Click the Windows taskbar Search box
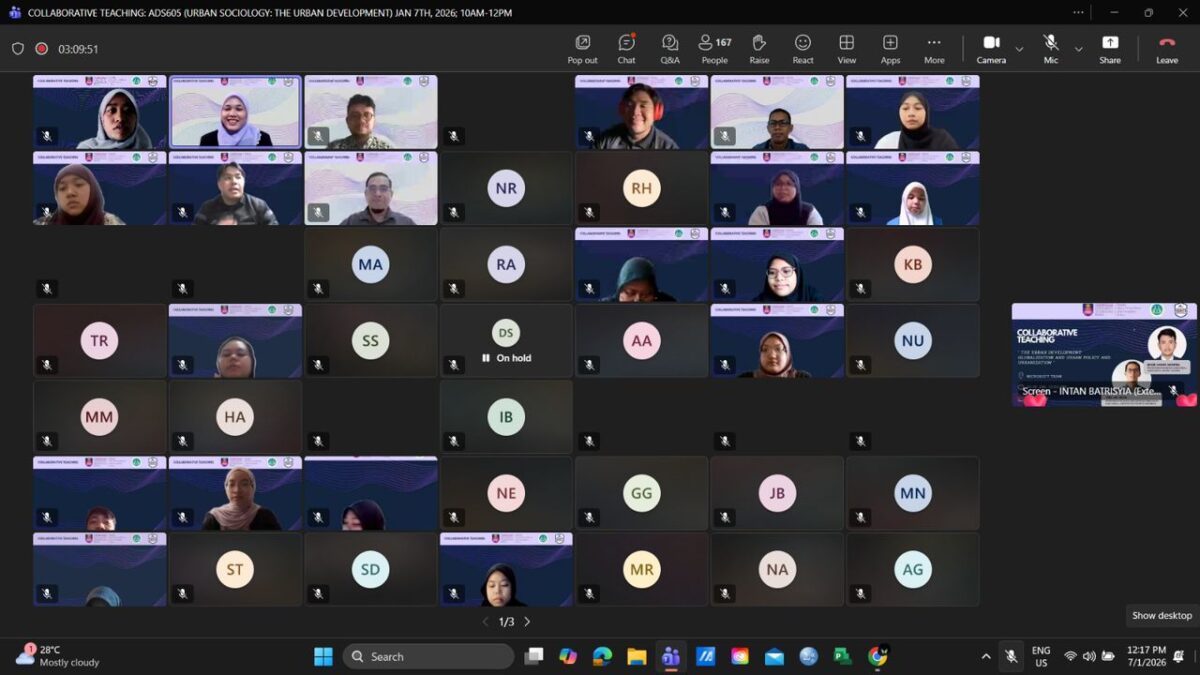The image size is (1200, 675). pyautogui.click(x=428, y=657)
